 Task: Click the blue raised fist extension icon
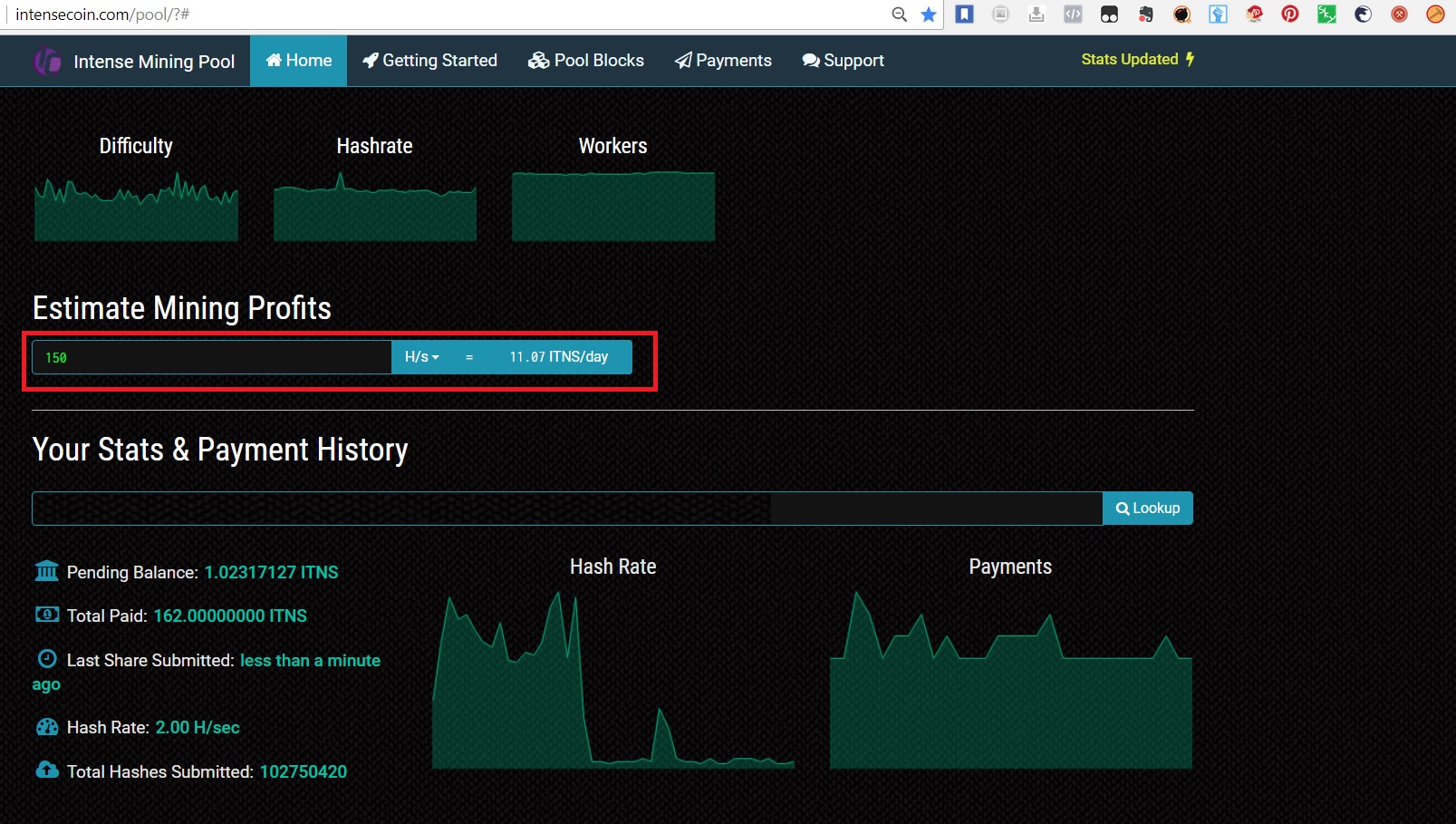[1219, 15]
